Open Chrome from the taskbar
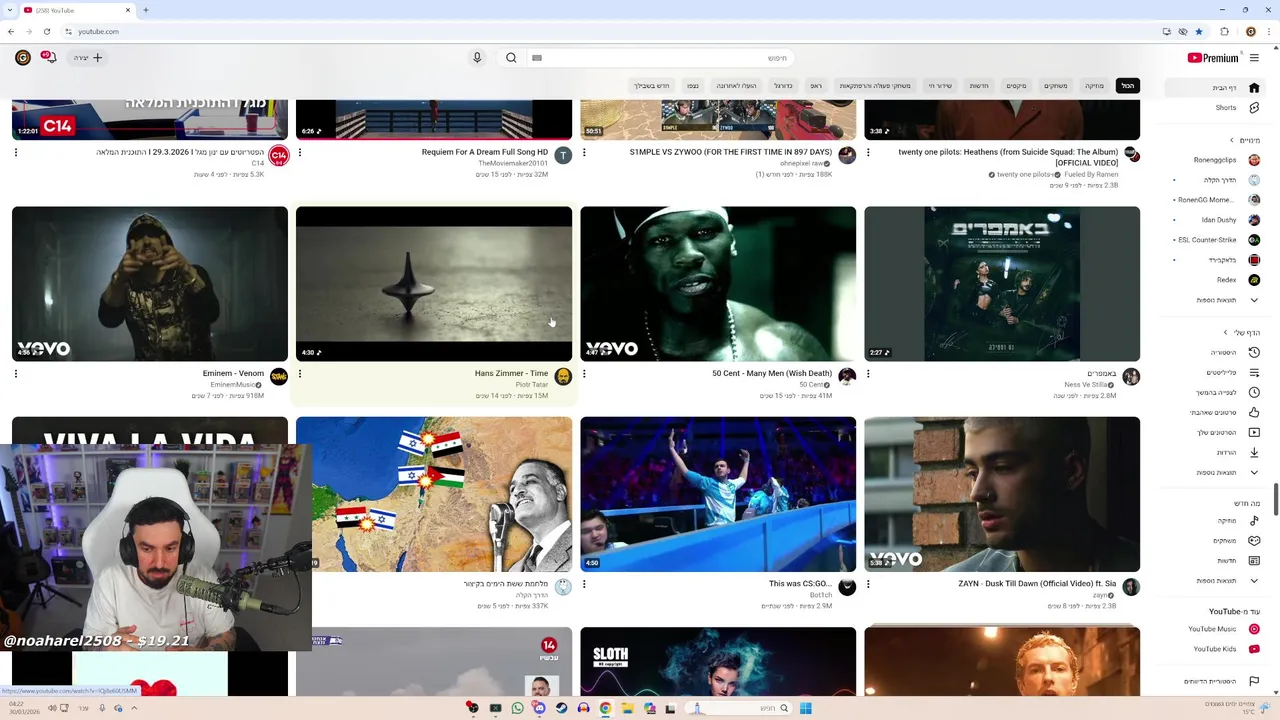Image resolution: width=1280 pixels, height=720 pixels. coord(605,708)
